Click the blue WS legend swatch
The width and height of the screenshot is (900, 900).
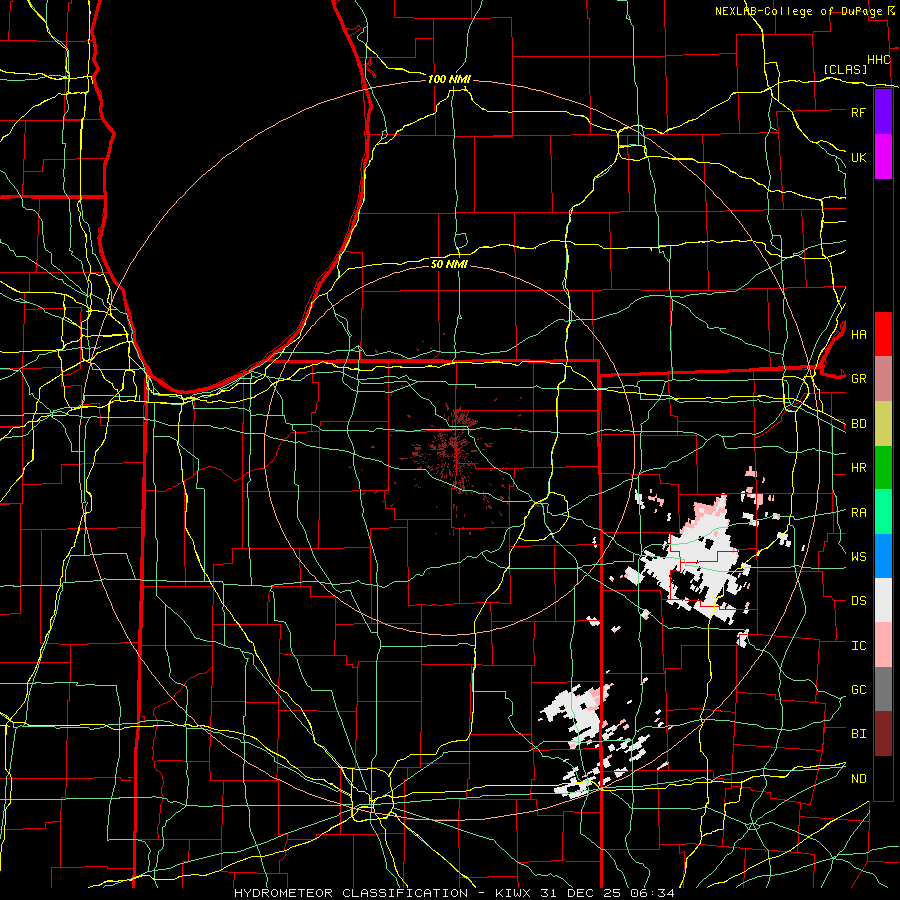pos(883,556)
